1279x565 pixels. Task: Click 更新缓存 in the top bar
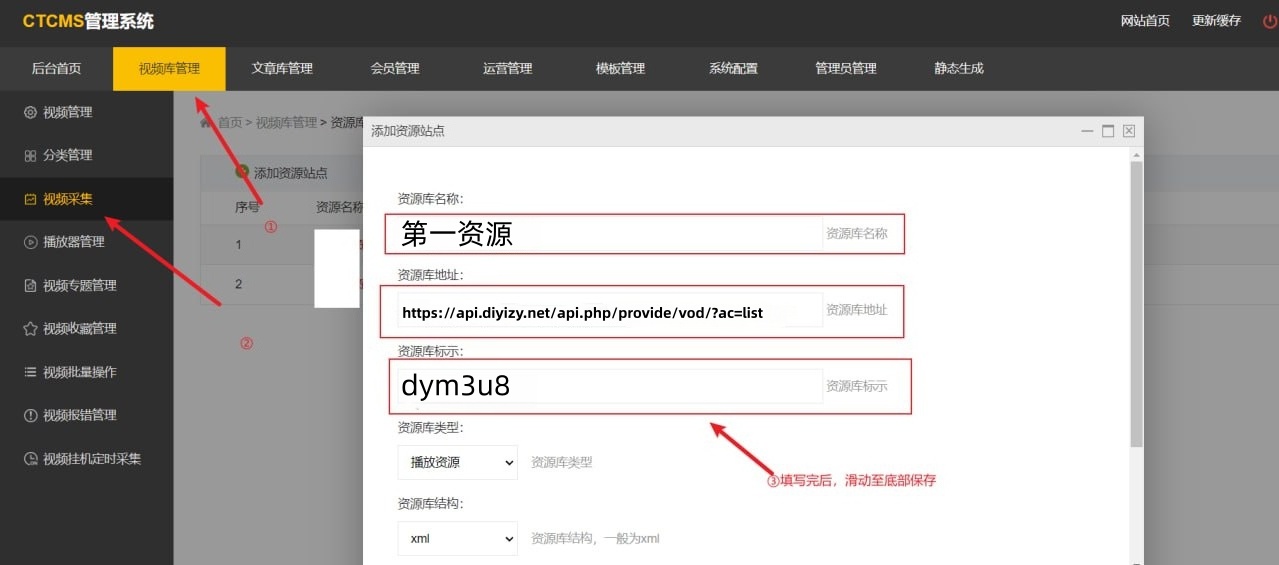(1216, 21)
